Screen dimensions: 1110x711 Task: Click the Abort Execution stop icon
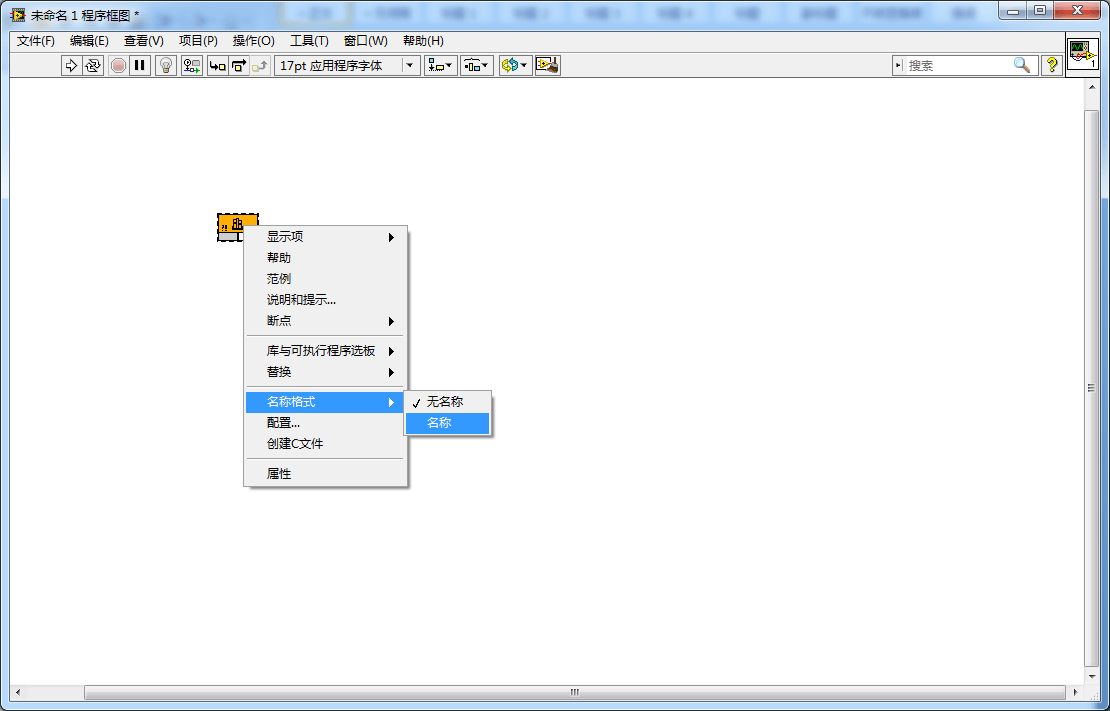tap(118, 66)
